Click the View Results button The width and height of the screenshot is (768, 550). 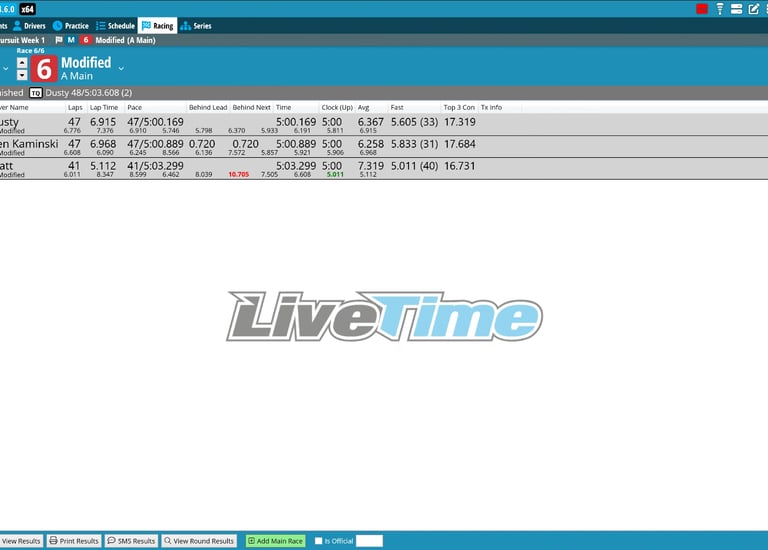21,541
